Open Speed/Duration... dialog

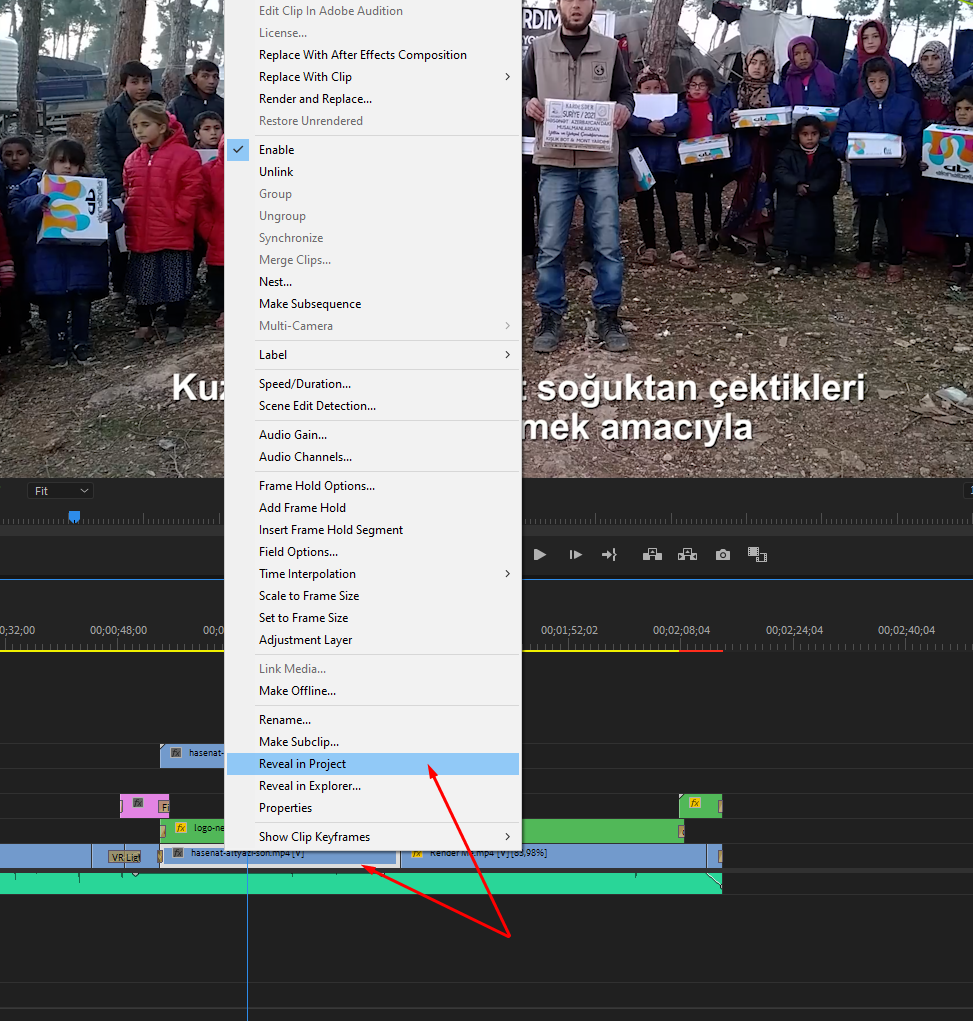pyautogui.click(x=373, y=384)
